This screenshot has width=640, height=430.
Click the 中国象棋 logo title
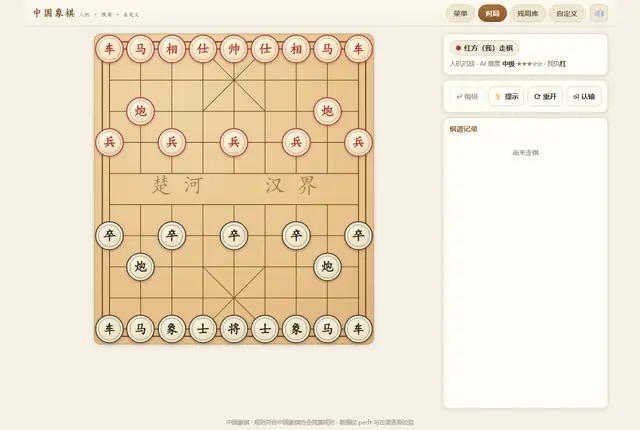click(x=54, y=13)
